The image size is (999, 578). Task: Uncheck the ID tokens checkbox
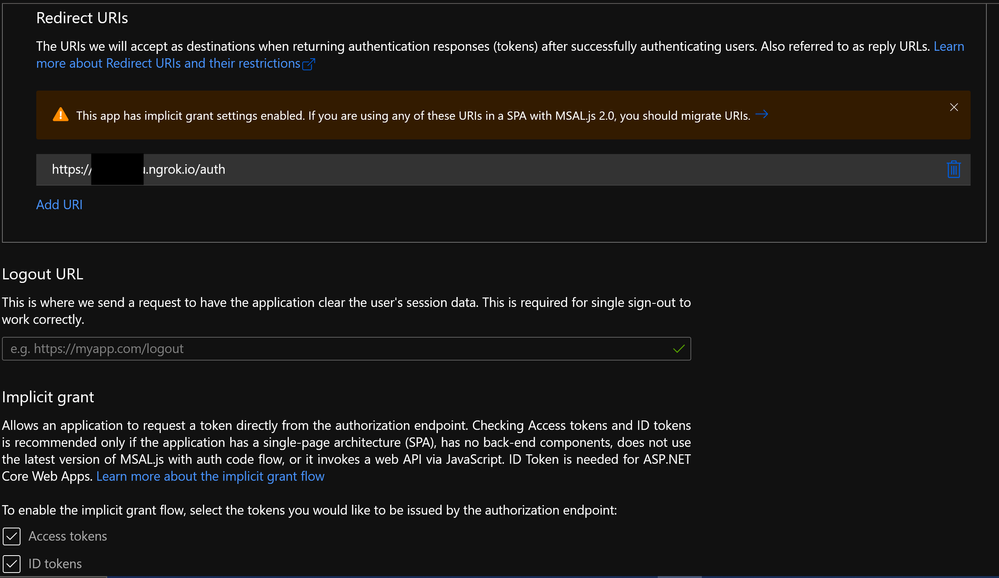coord(11,563)
